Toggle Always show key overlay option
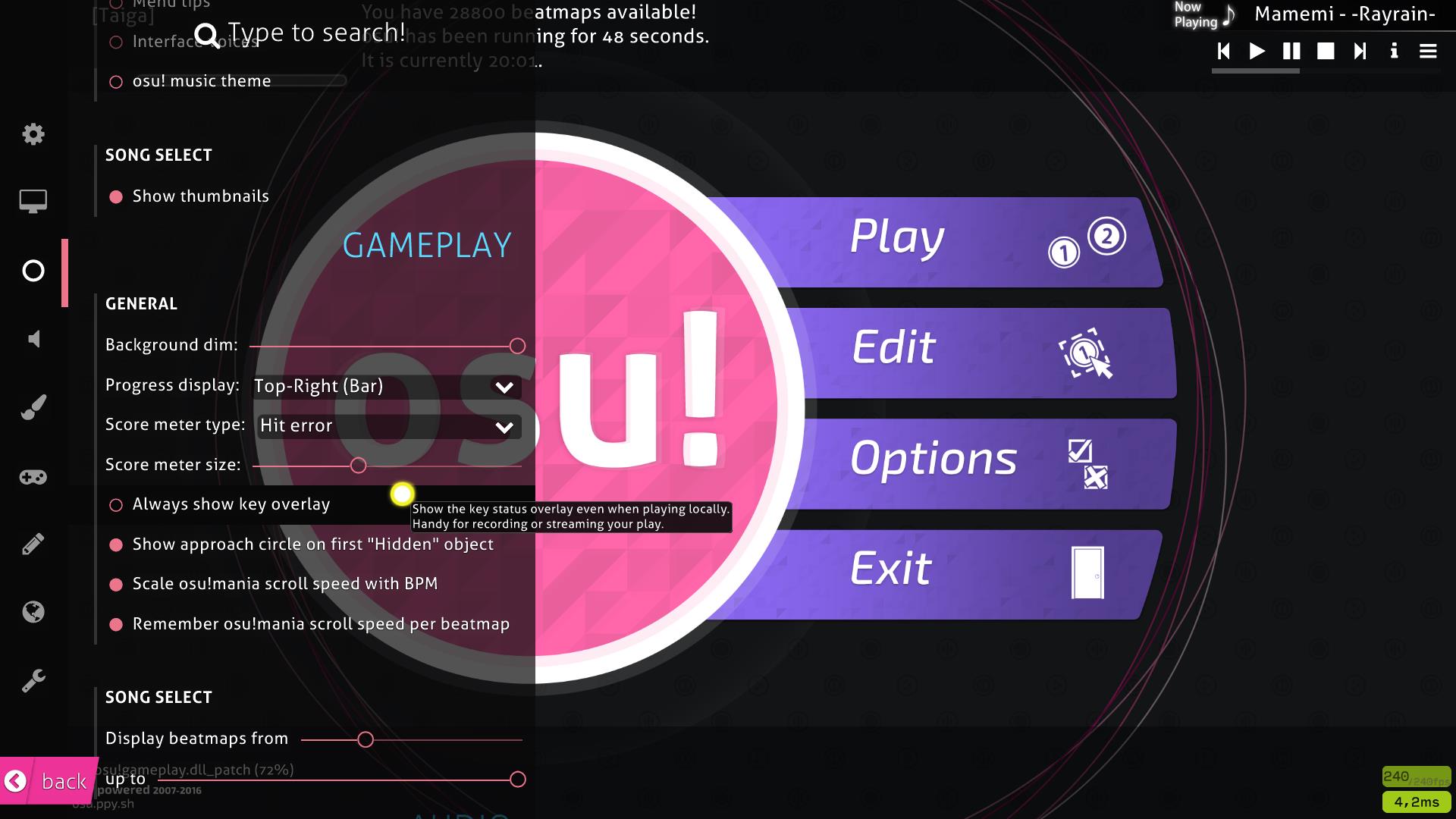This screenshot has height=819, width=1456. tap(116, 504)
